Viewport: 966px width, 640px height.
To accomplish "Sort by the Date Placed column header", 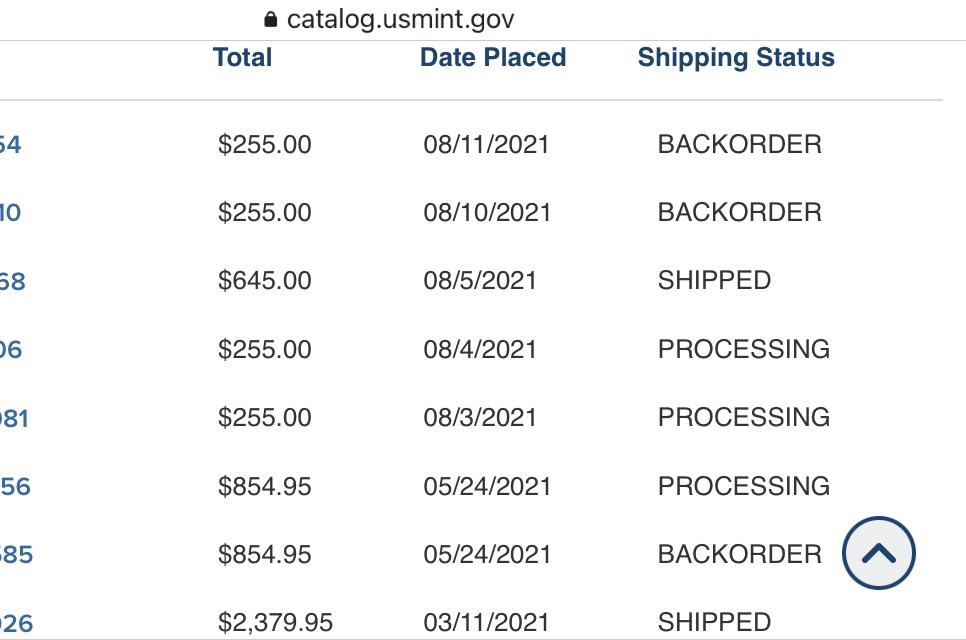I will click(x=493, y=58).
